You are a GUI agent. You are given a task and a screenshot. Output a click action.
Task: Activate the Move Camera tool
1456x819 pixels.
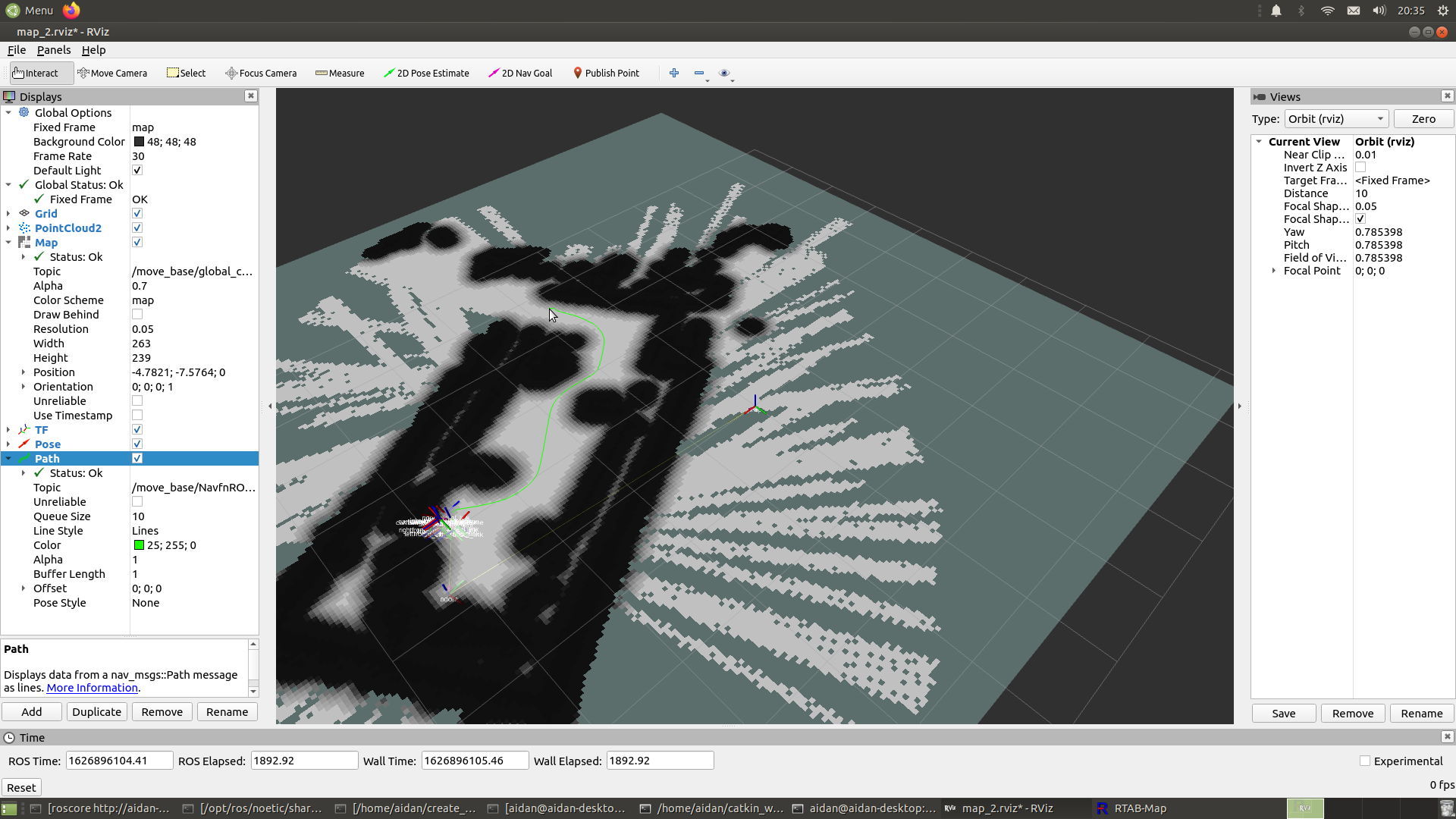click(112, 73)
